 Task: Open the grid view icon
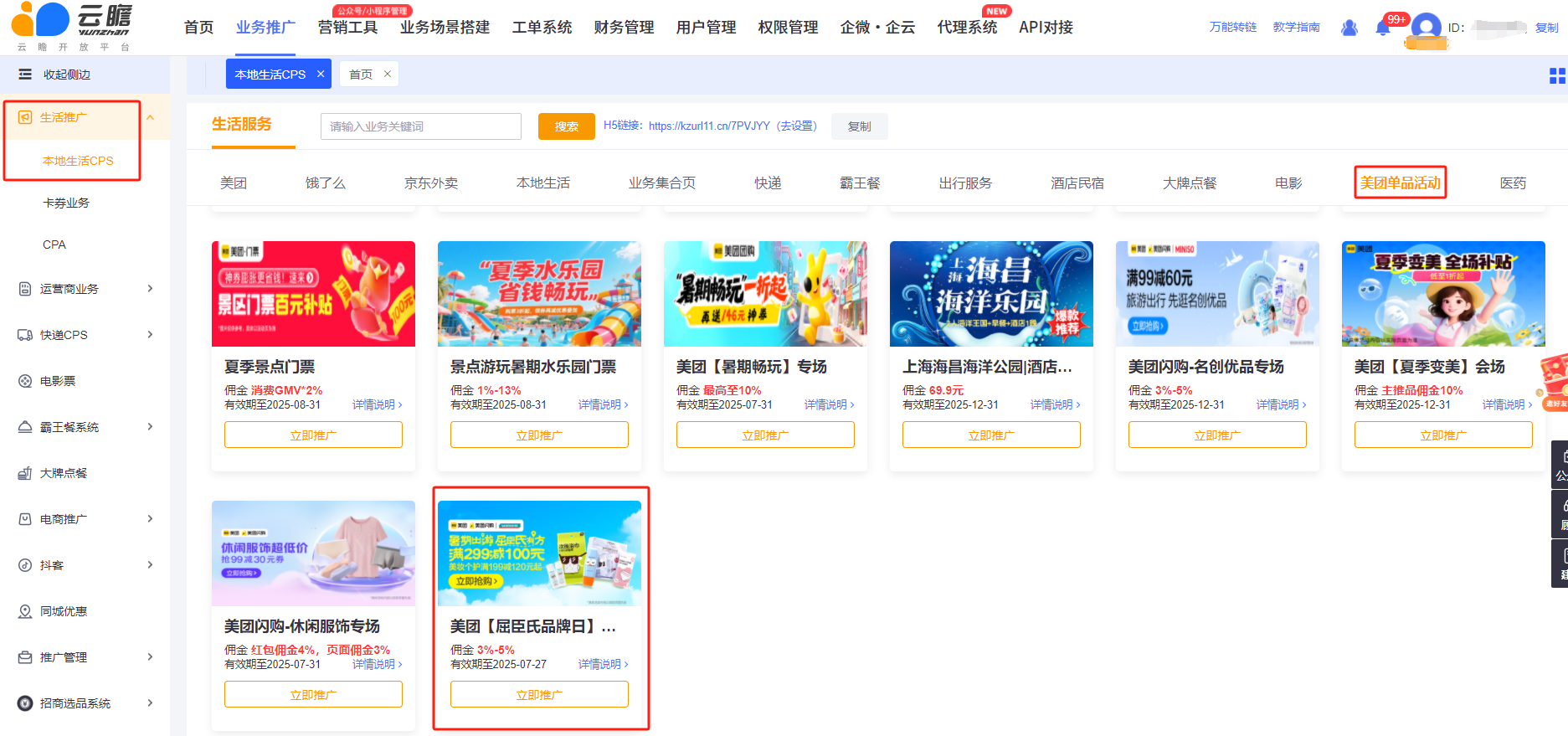[1557, 76]
